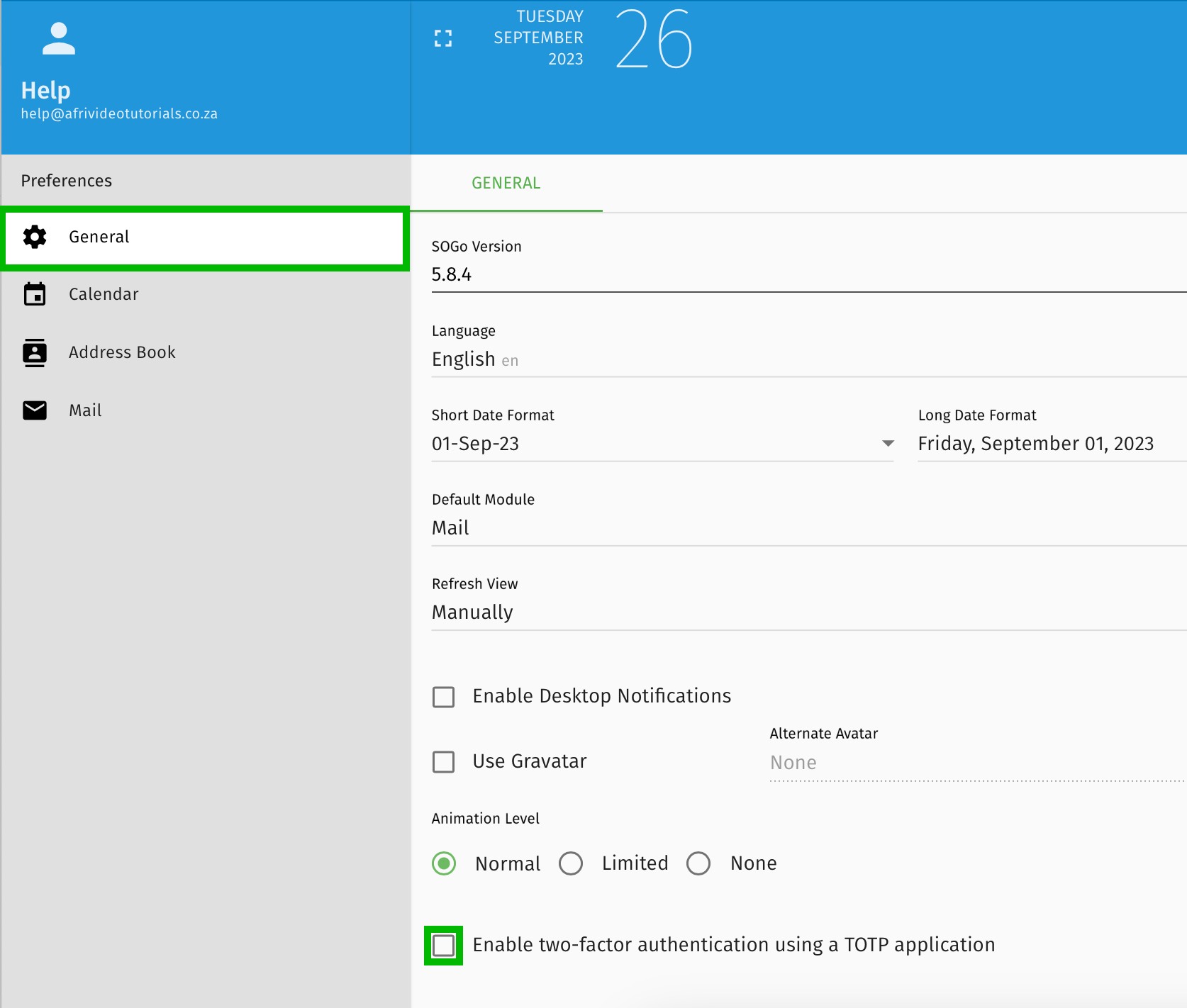Image resolution: width=1187 pixels, height=1008 pixels.
Task: Click the fullscreen expand icon
Action: [443, 38]
